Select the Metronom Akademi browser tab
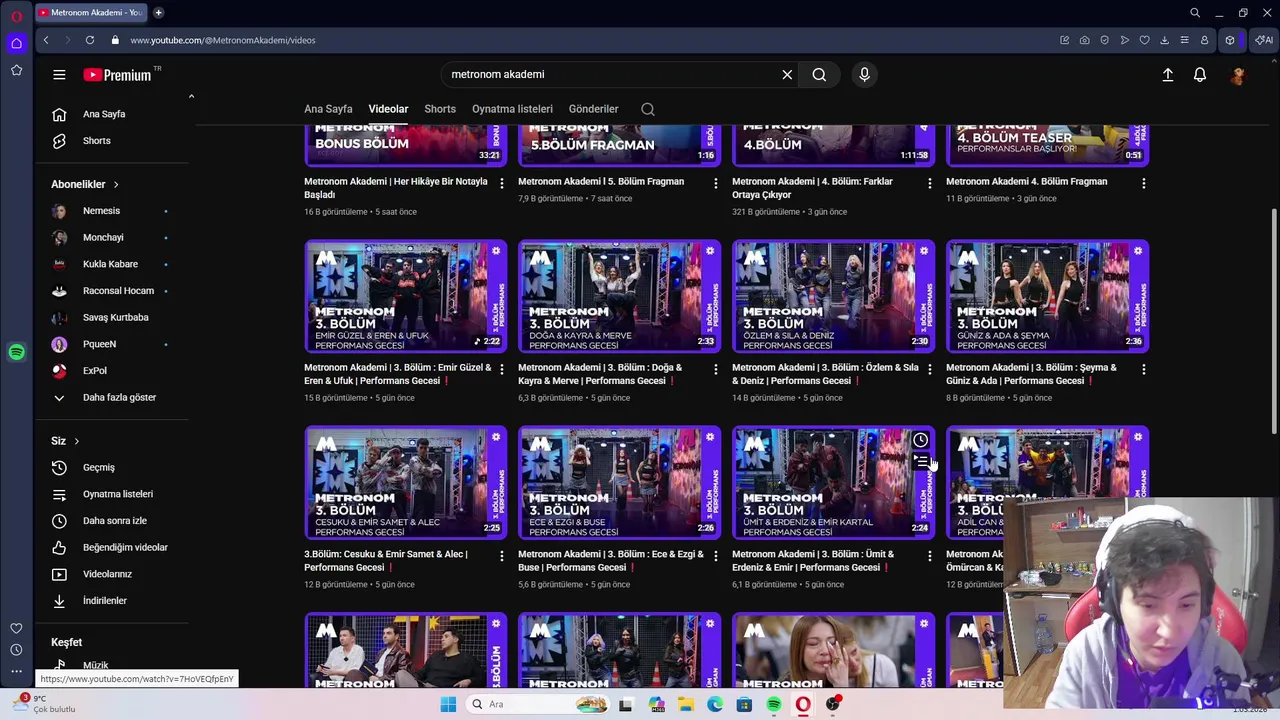The image size is (1280, 720). pyautogui.click(x=90, y=13)
